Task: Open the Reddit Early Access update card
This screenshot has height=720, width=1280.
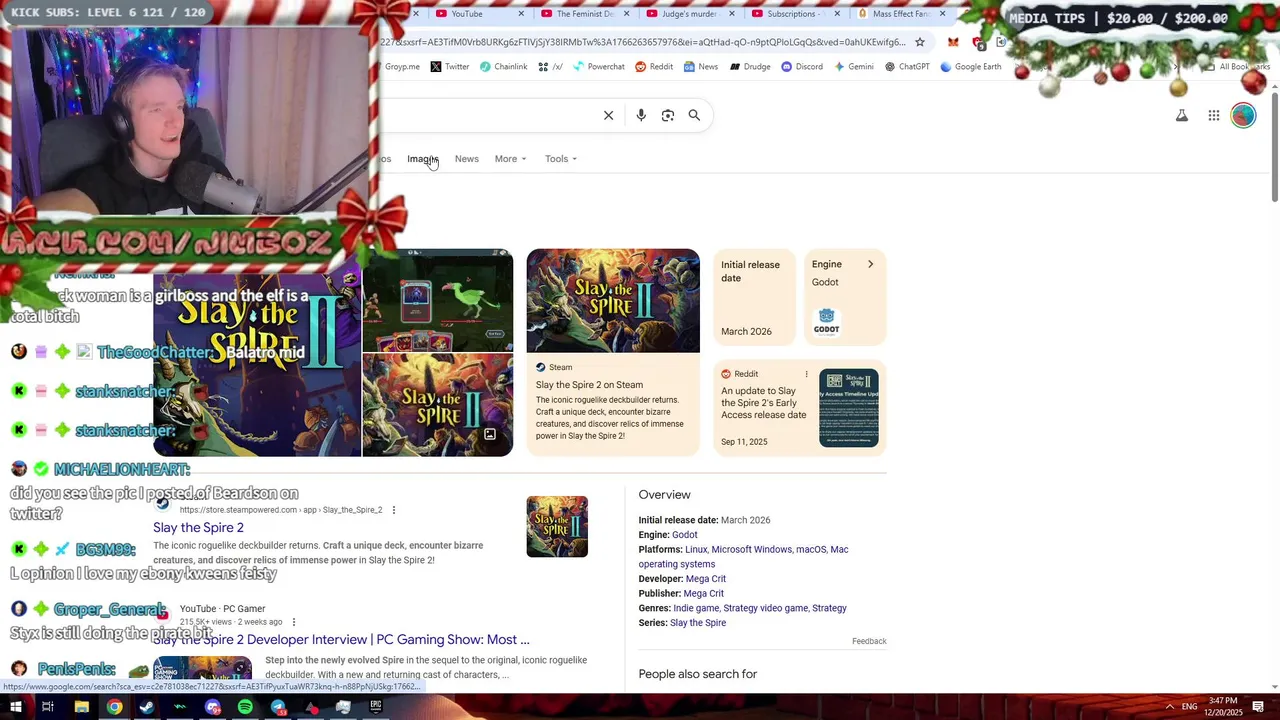Action: coord(800,408)
